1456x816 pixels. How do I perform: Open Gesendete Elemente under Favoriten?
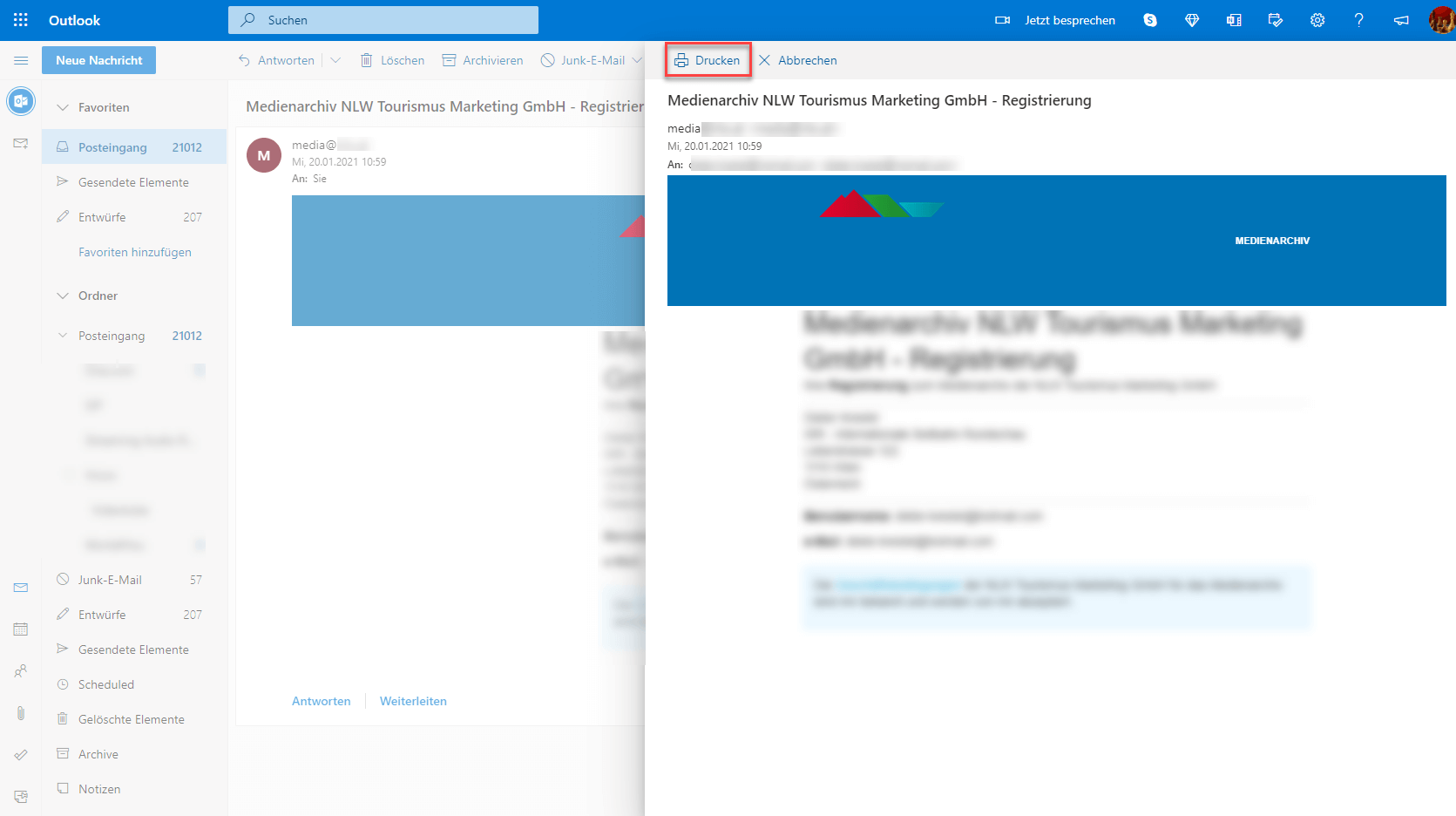[134, 182]
